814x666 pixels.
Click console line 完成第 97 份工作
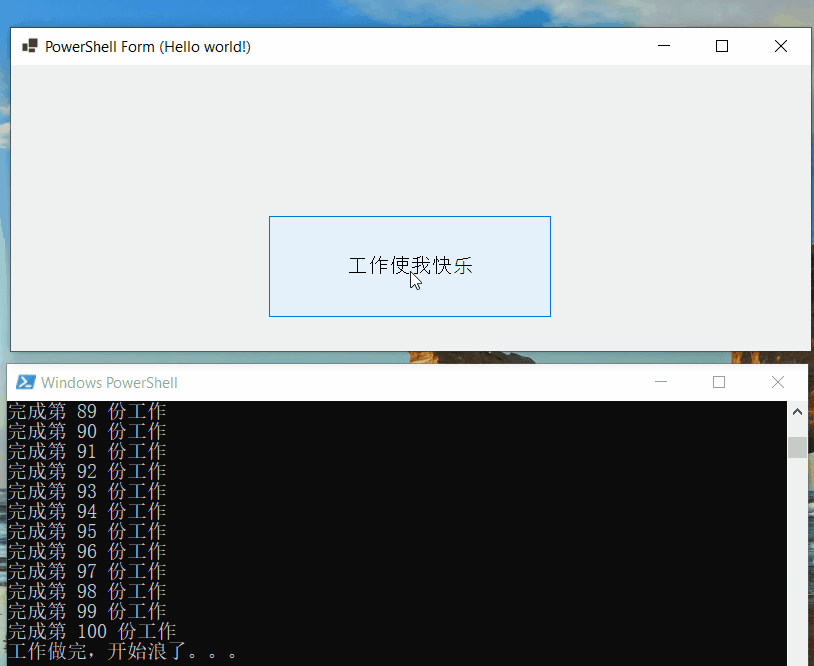87,571
